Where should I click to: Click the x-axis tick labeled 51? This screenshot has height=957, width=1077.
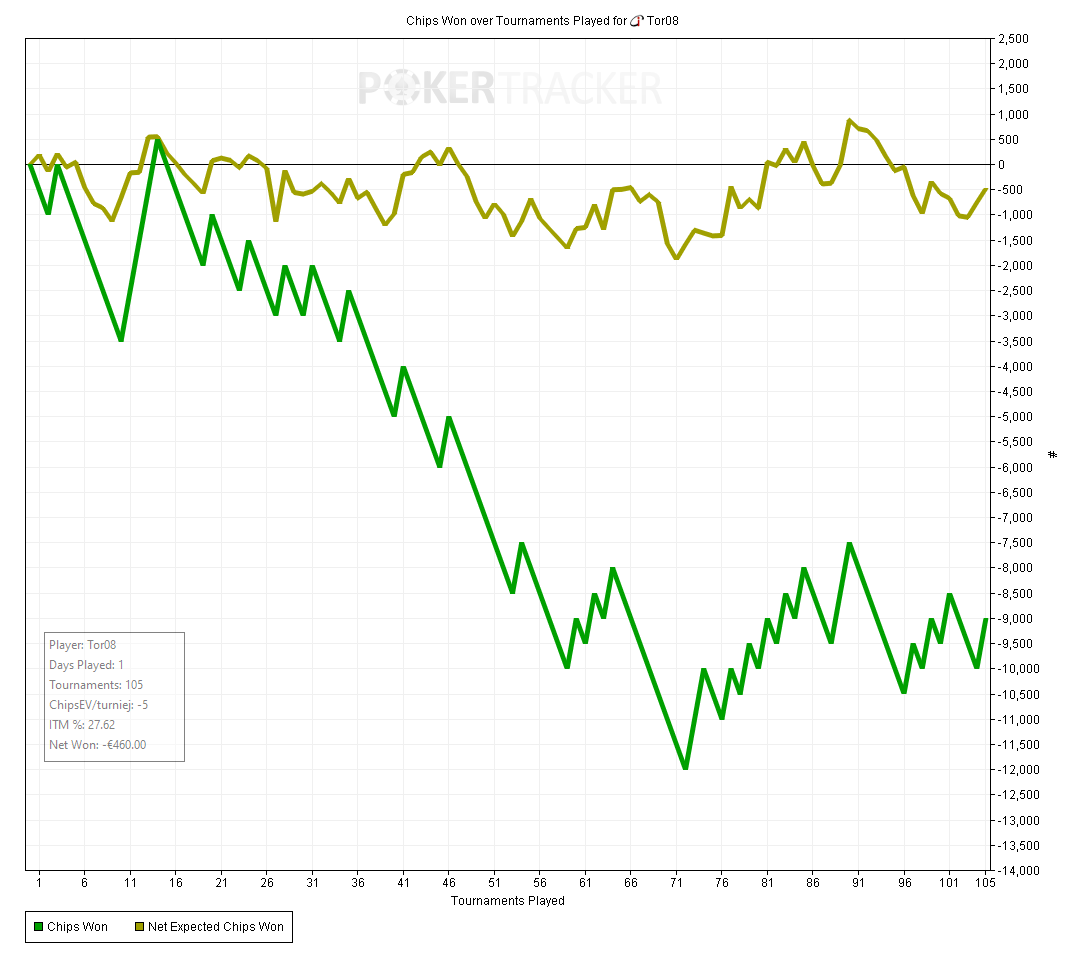point(495,883)
